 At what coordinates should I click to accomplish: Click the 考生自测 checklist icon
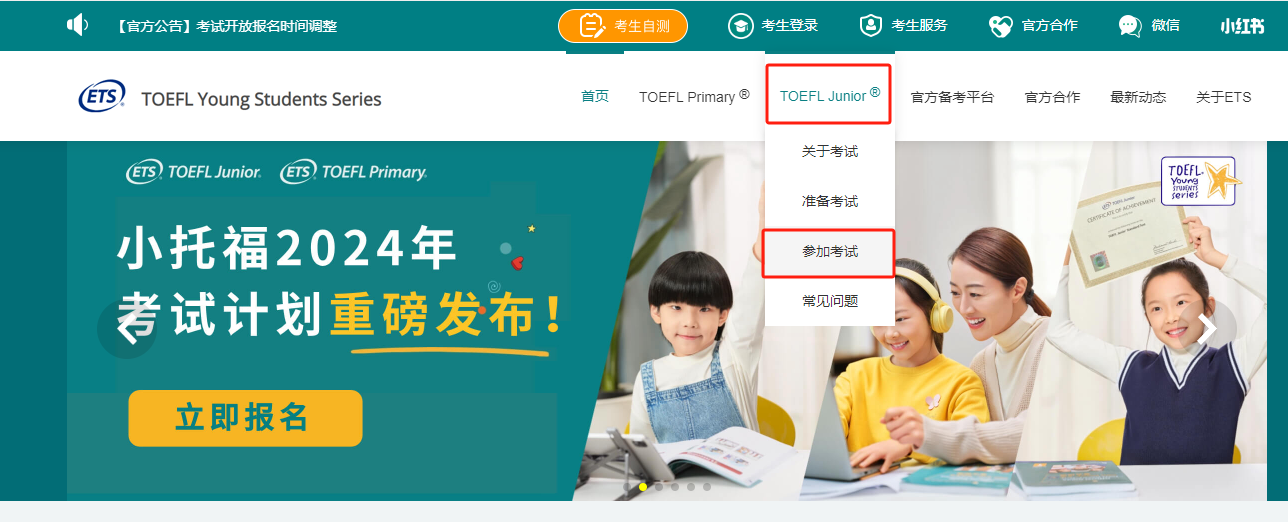(x=593, y=26)
